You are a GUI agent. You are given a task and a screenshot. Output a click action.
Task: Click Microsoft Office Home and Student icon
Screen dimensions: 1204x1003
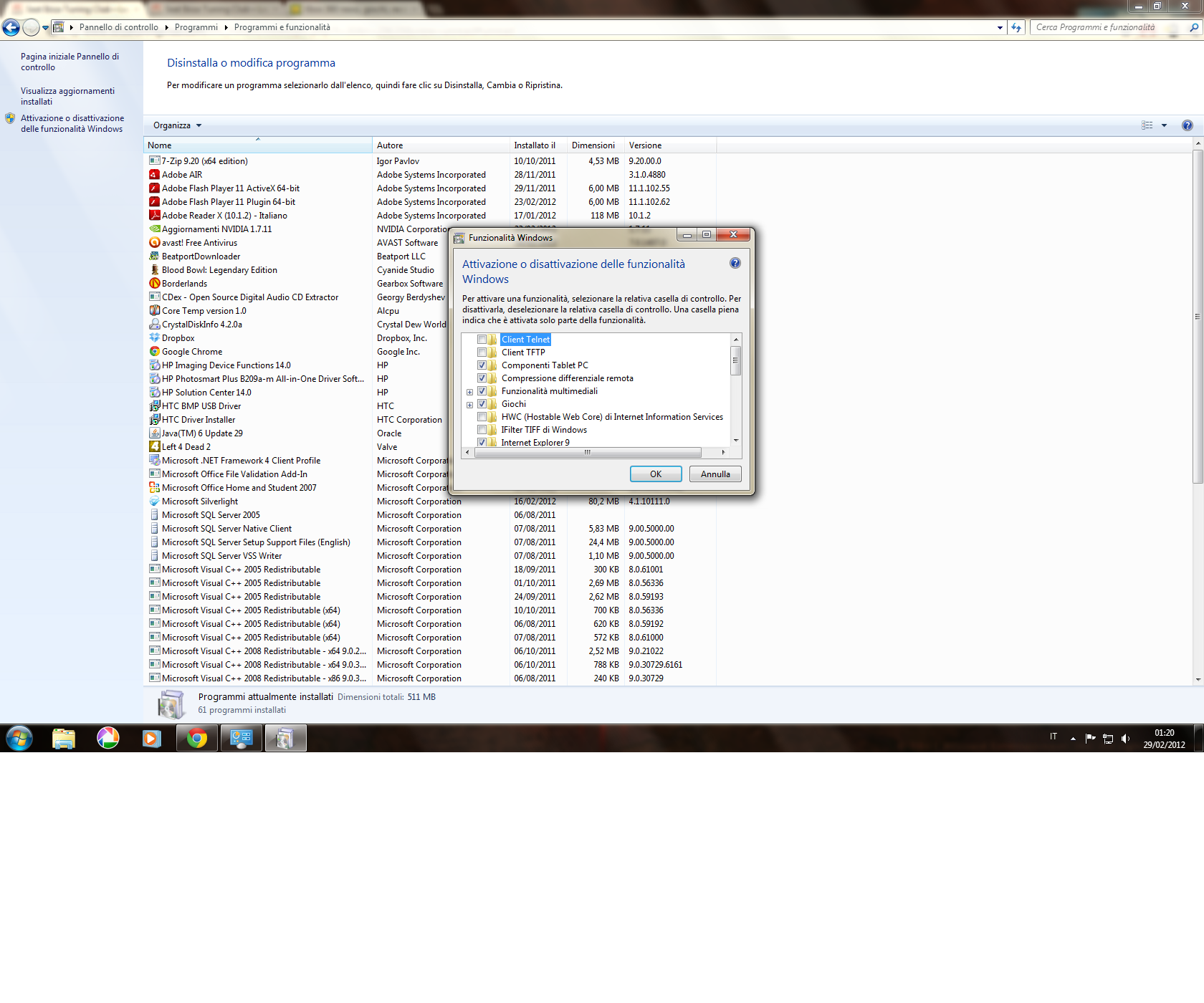coord(154,488)
